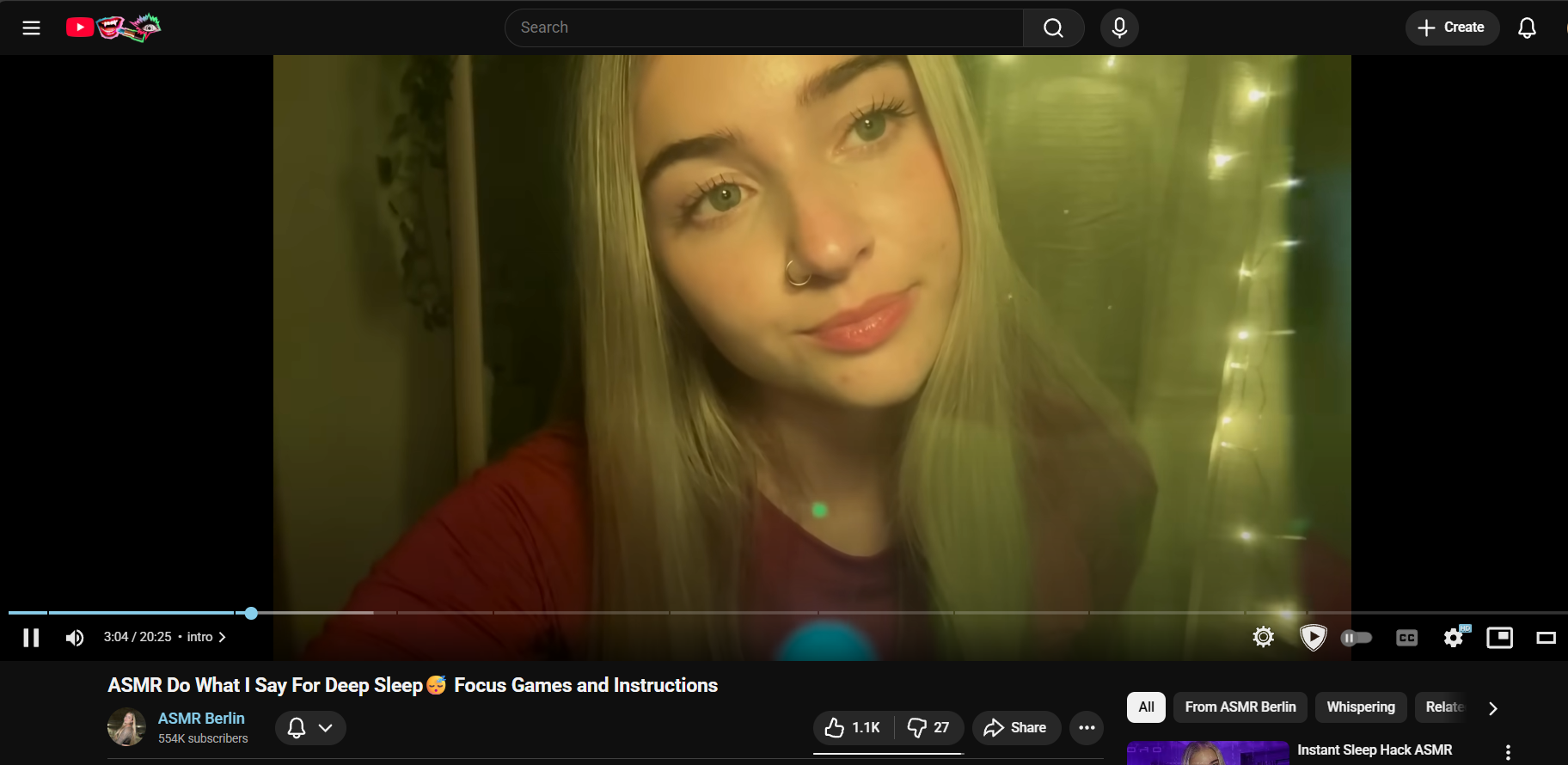This screenshot has width=1568, height=765.
Task: Click the progress bar scrubber handle
Action: [251, 613]
